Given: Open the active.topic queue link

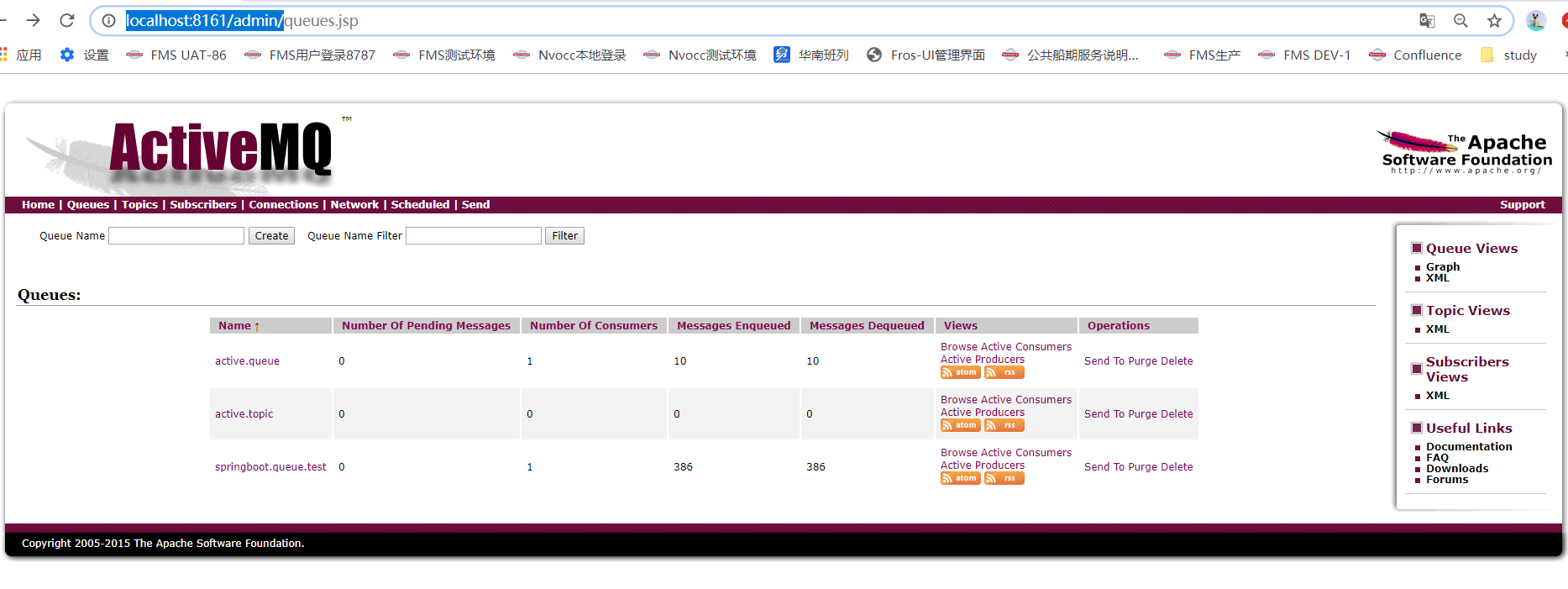Looking at the screenshot, I should (x=244, y=414).
